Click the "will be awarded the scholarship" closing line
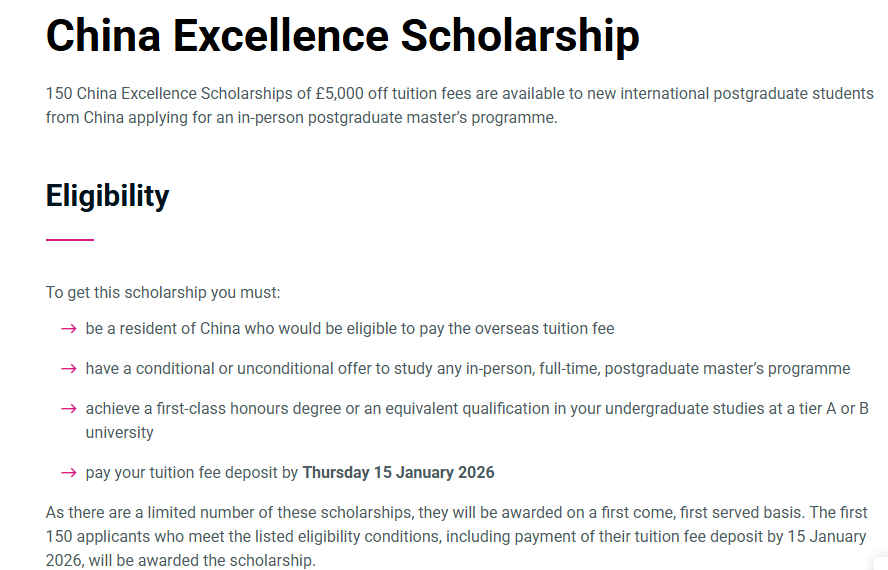This screenshot has height=570, width=888. (202, 561)
